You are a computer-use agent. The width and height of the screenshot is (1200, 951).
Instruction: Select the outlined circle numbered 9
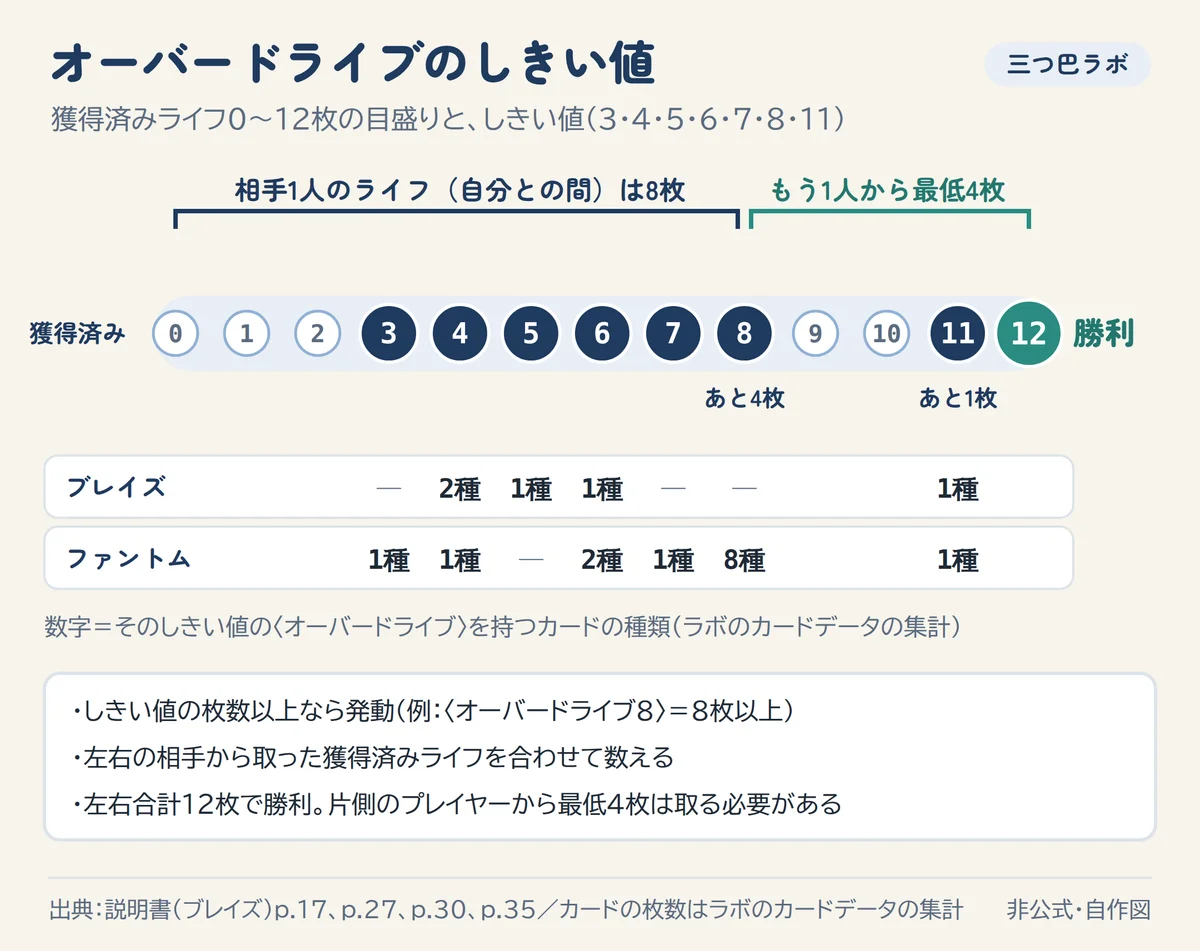coord(815,334)
